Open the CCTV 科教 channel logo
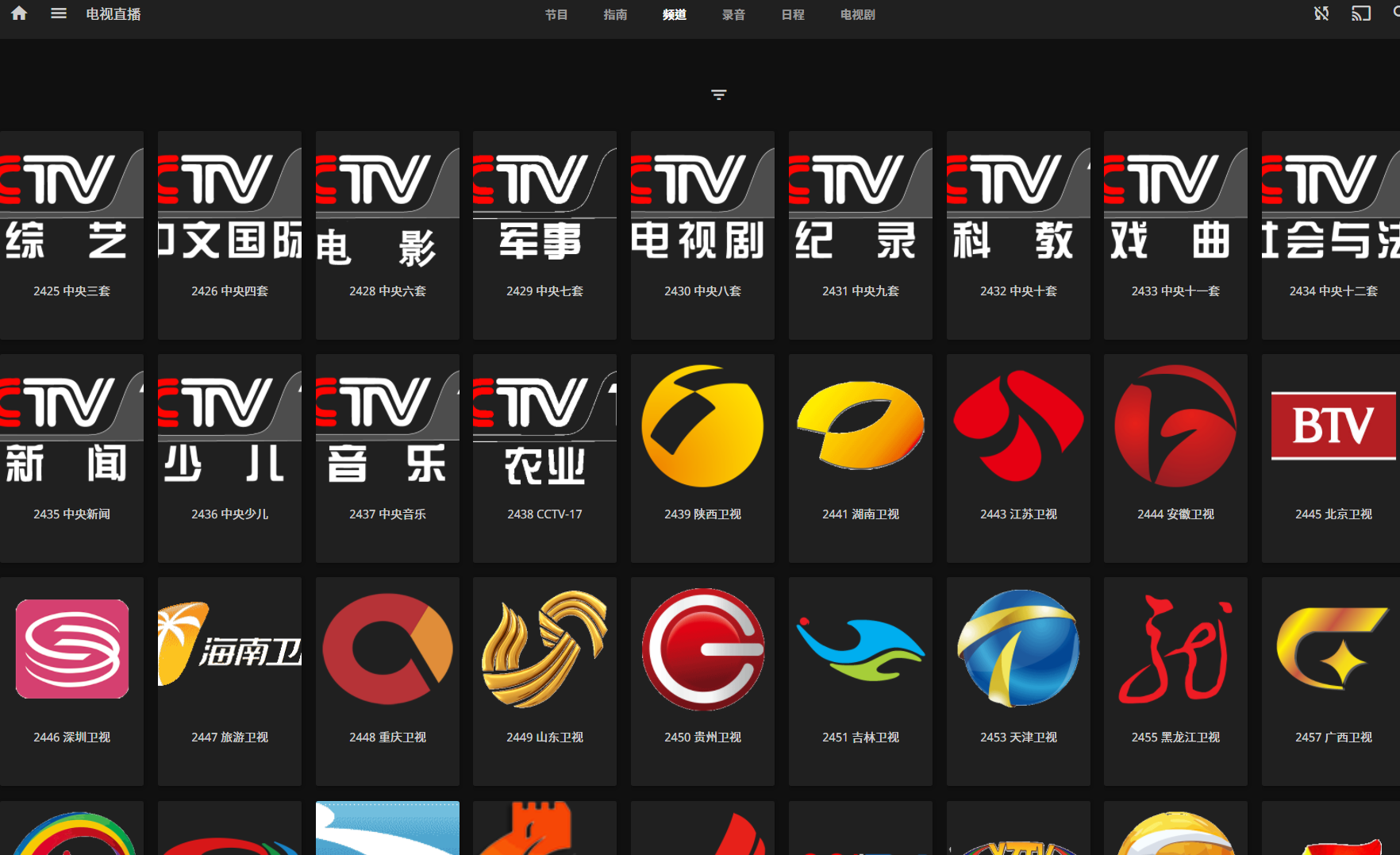The width and height of the screenshot is (1400, 855). click(1018, 203)
